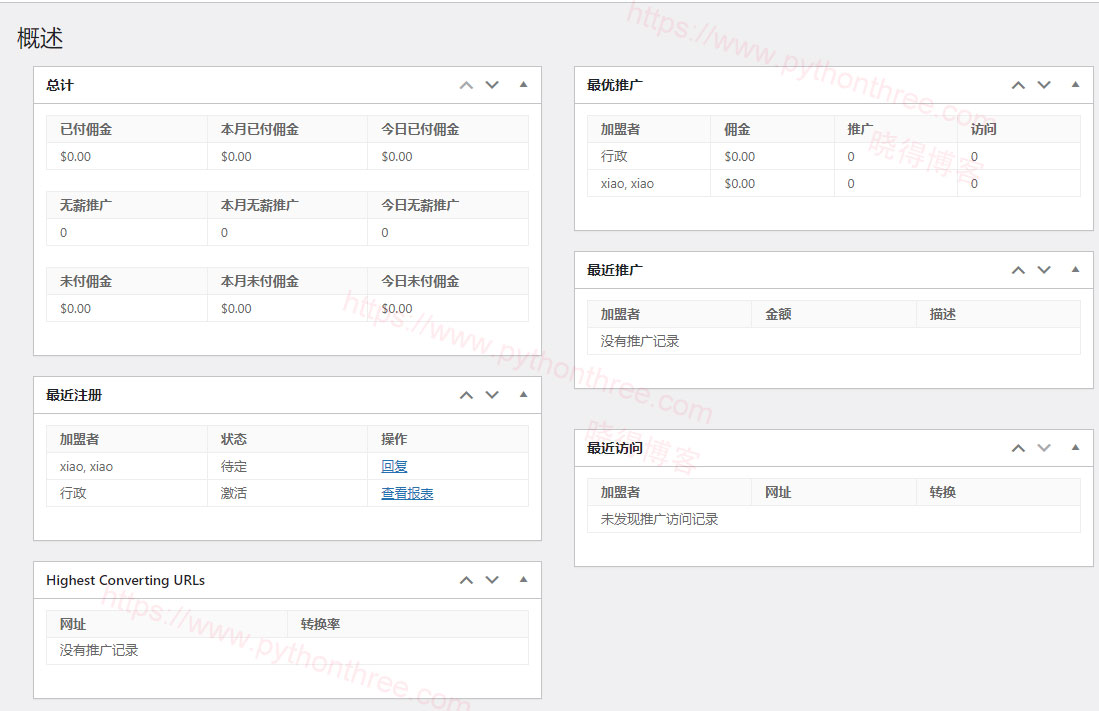Viewport: 1099px width, 711px height.
Task: Click the 描述 header in 最近推广
Action: click(x=943, y=314)
